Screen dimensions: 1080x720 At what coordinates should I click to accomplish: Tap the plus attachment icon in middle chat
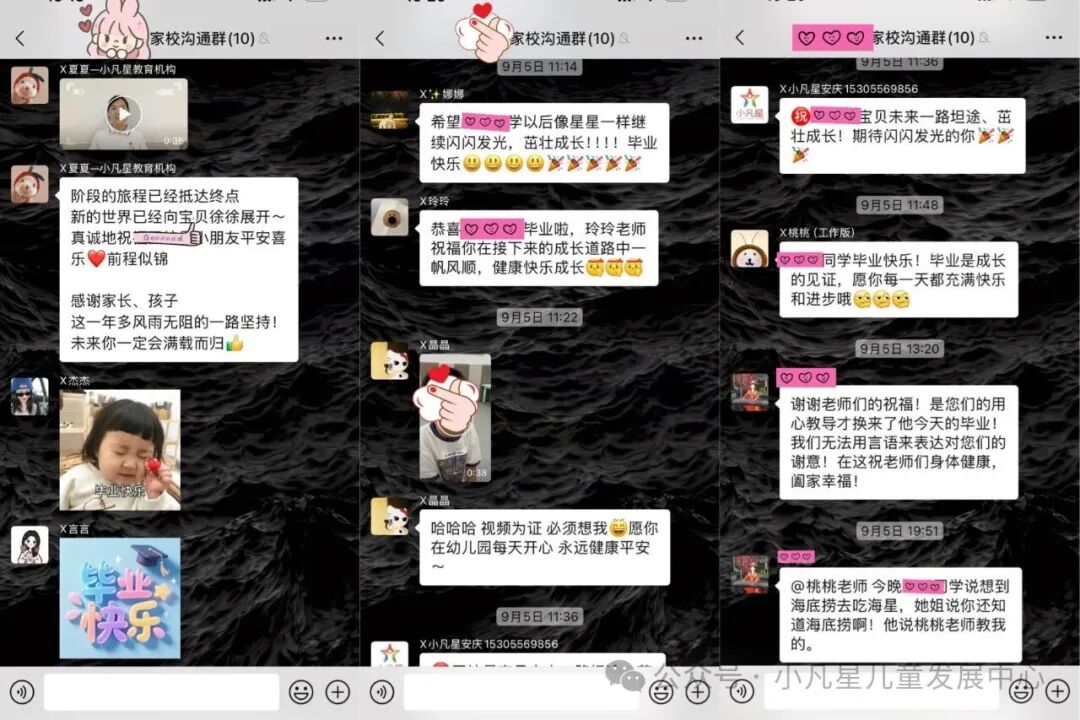[697, 692]
